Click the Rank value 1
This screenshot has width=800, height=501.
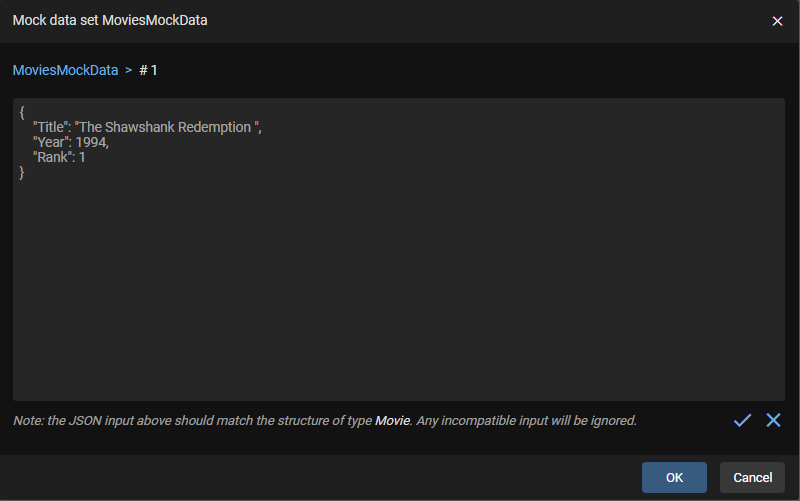coord(82,158)
